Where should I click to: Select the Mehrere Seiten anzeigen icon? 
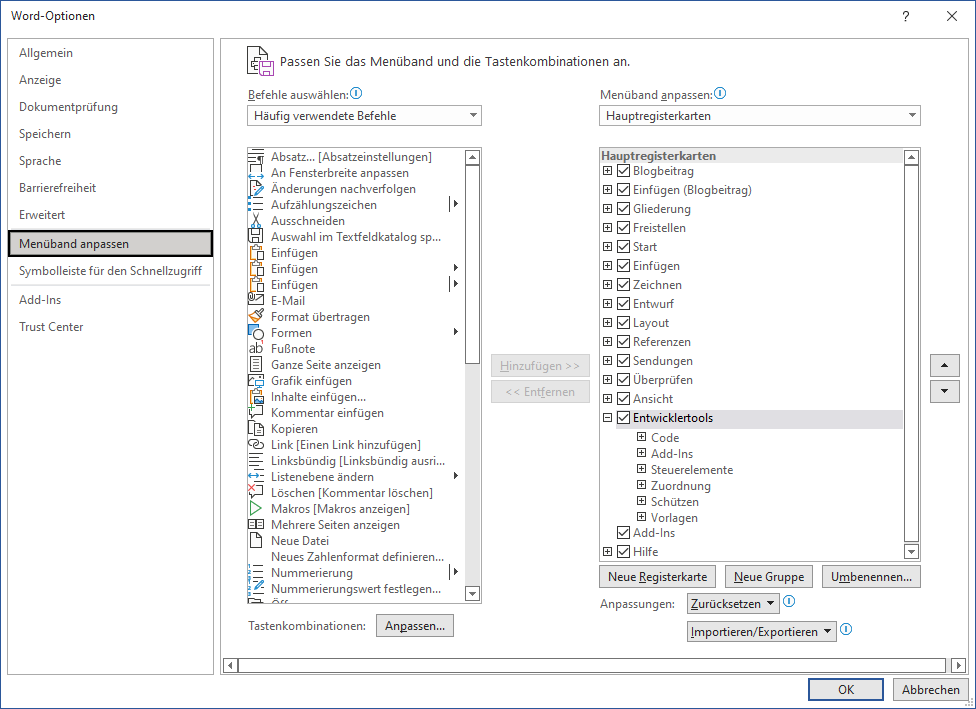[256, 525]
